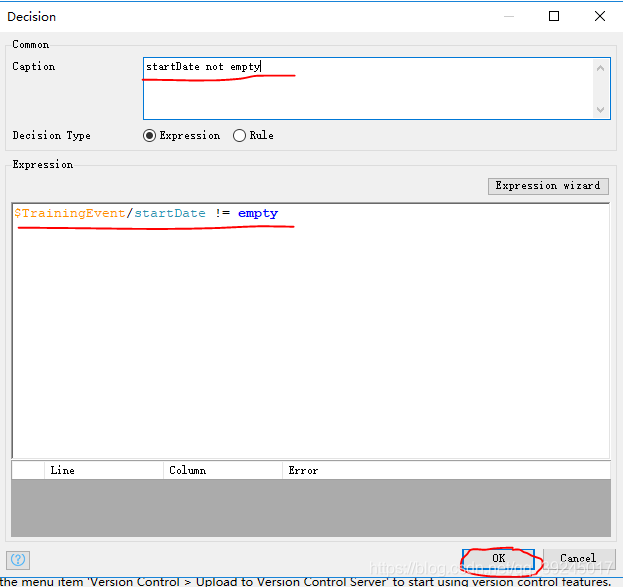
Task: Minimize the Decision dialog window
Action: (507, 16)
